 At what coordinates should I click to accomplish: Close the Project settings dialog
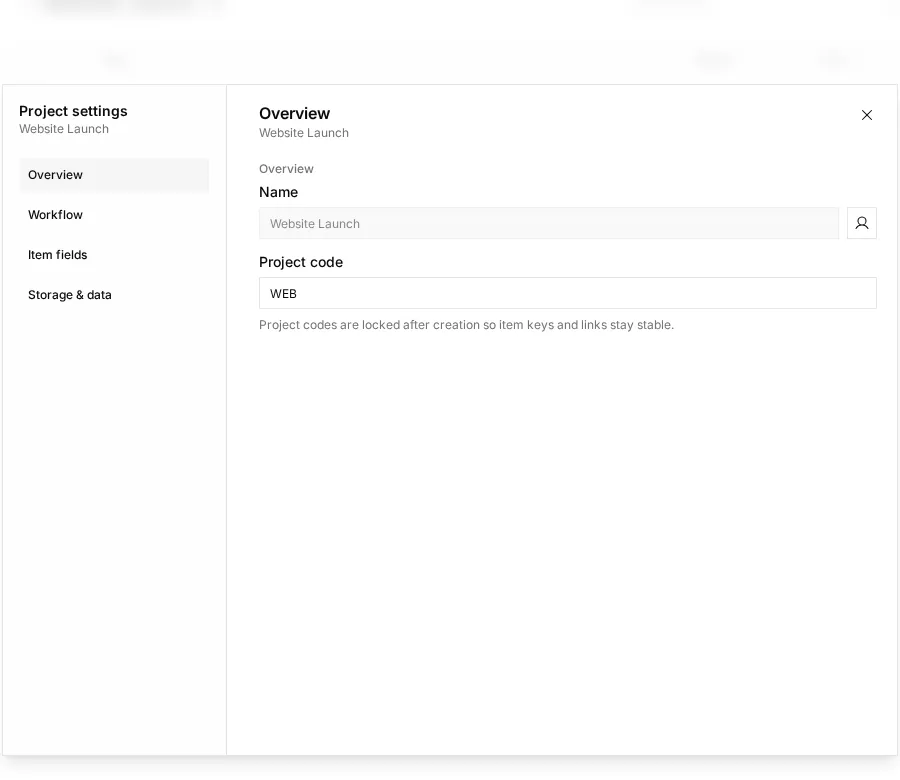(867, 115)
